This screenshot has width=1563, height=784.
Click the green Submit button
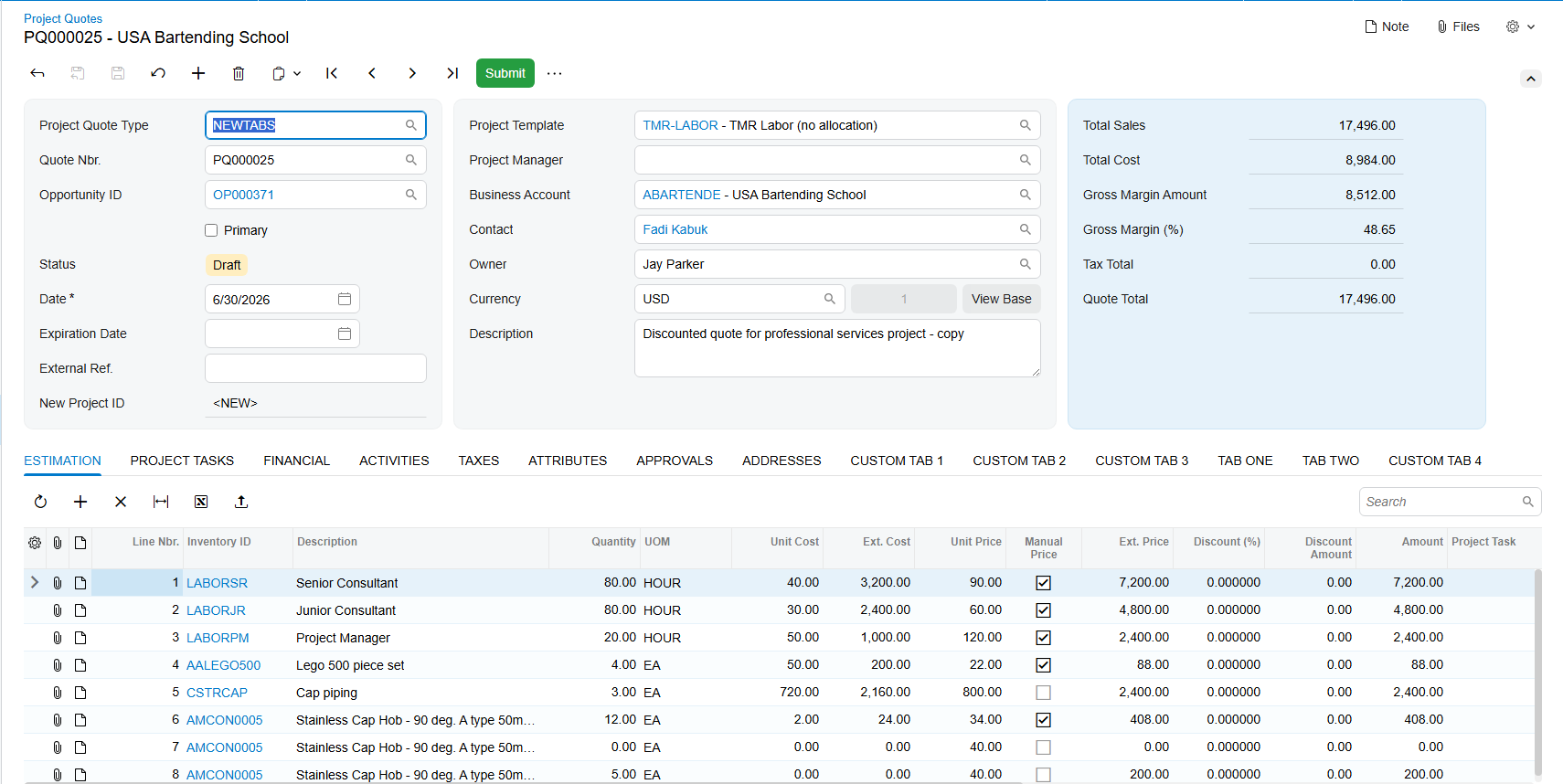coord(505,73)
